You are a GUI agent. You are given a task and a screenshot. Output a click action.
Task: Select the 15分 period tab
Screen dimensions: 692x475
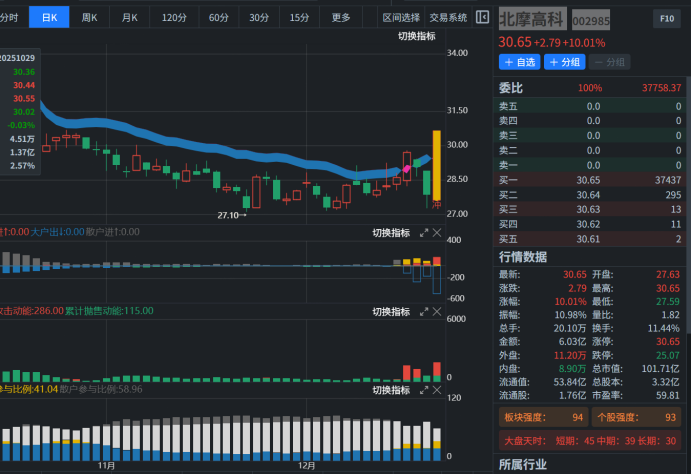click(x=299, y=17)
